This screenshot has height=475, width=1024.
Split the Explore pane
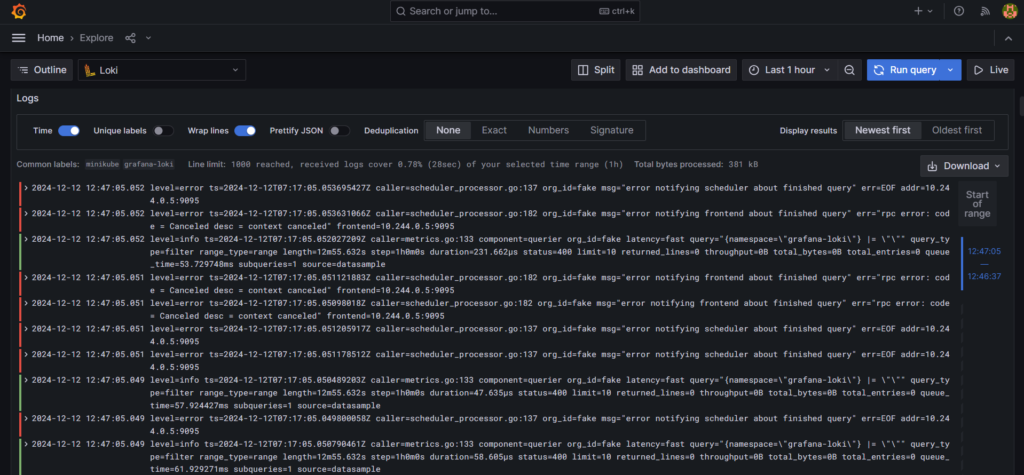coord(596,70)
